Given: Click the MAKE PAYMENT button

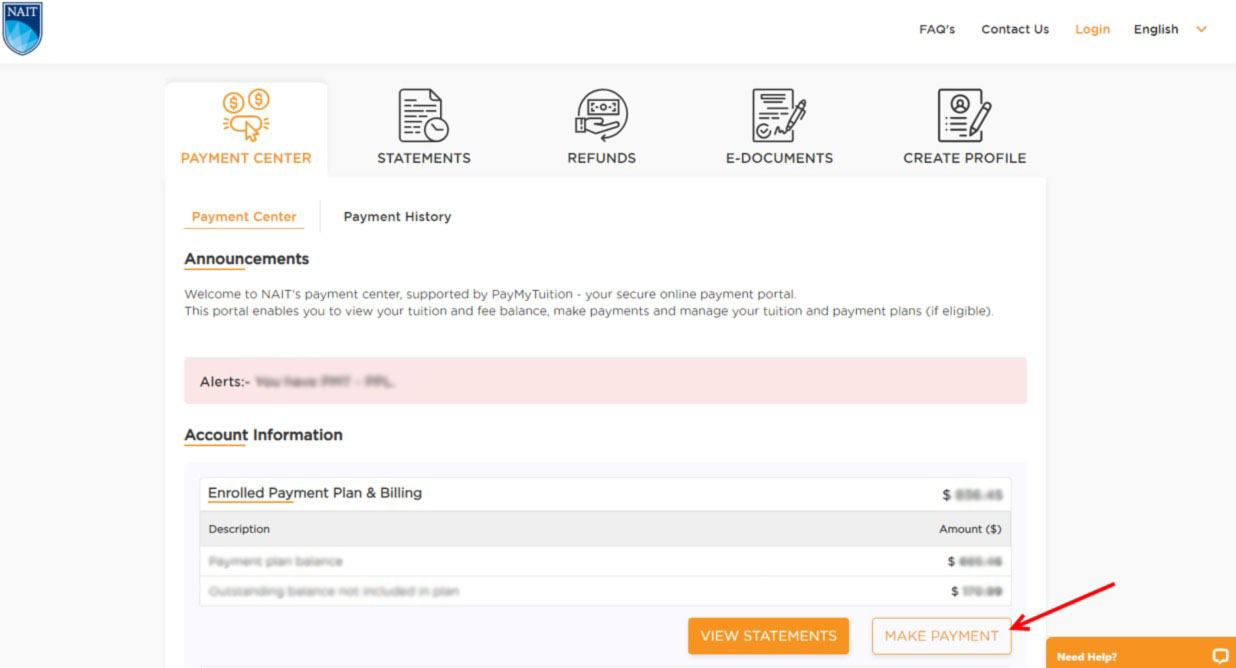Looking at the screenshot, I should point(940,635).
